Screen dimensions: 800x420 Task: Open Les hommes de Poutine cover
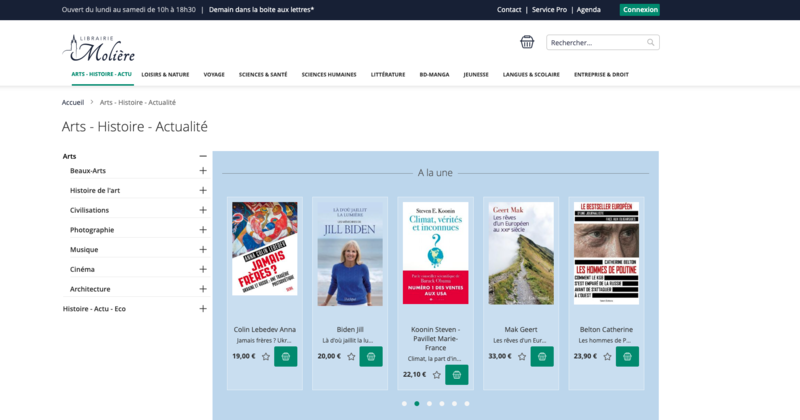[606, 253]
